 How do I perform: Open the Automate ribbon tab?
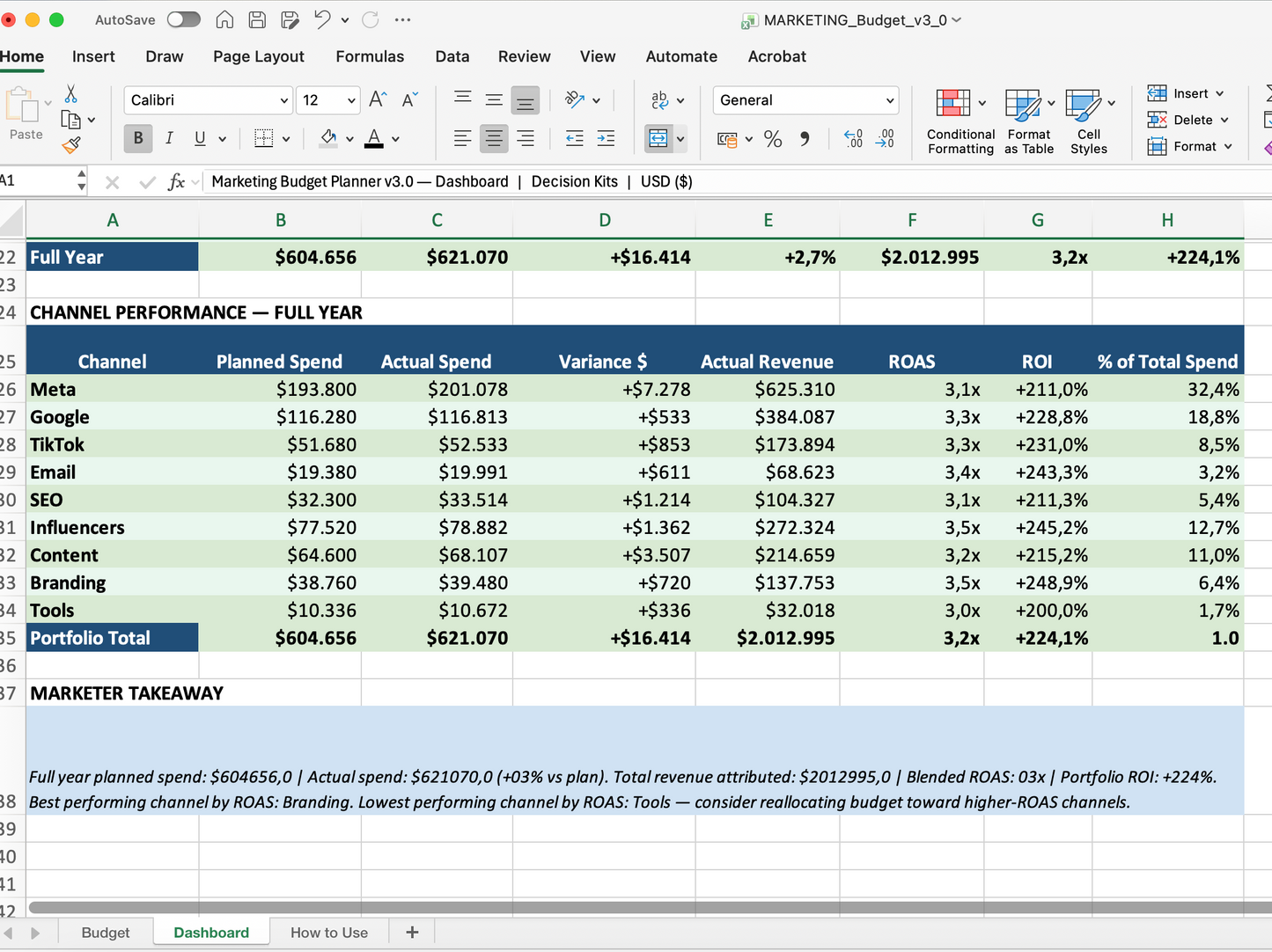point(681,56)
